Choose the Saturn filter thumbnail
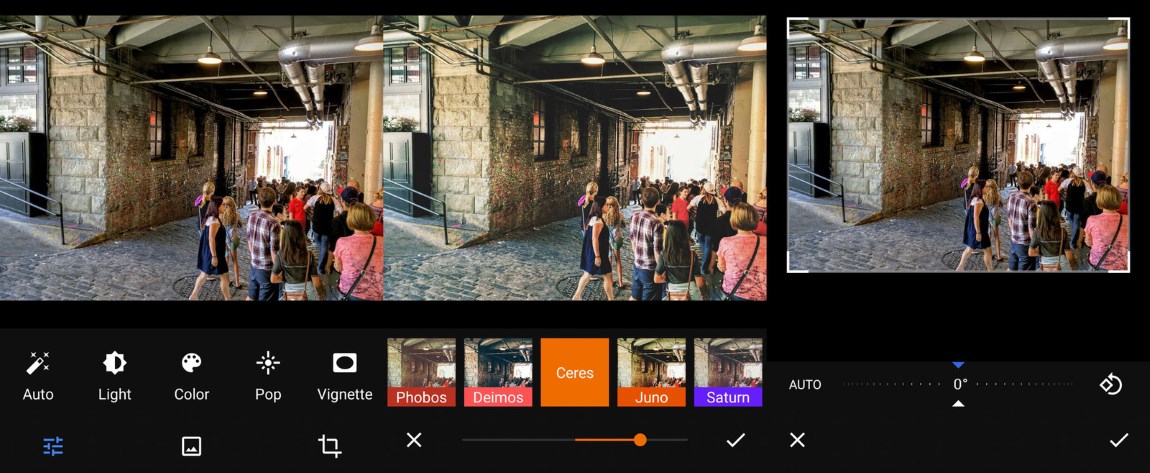 pyautogui.click(x=728, y=372)
